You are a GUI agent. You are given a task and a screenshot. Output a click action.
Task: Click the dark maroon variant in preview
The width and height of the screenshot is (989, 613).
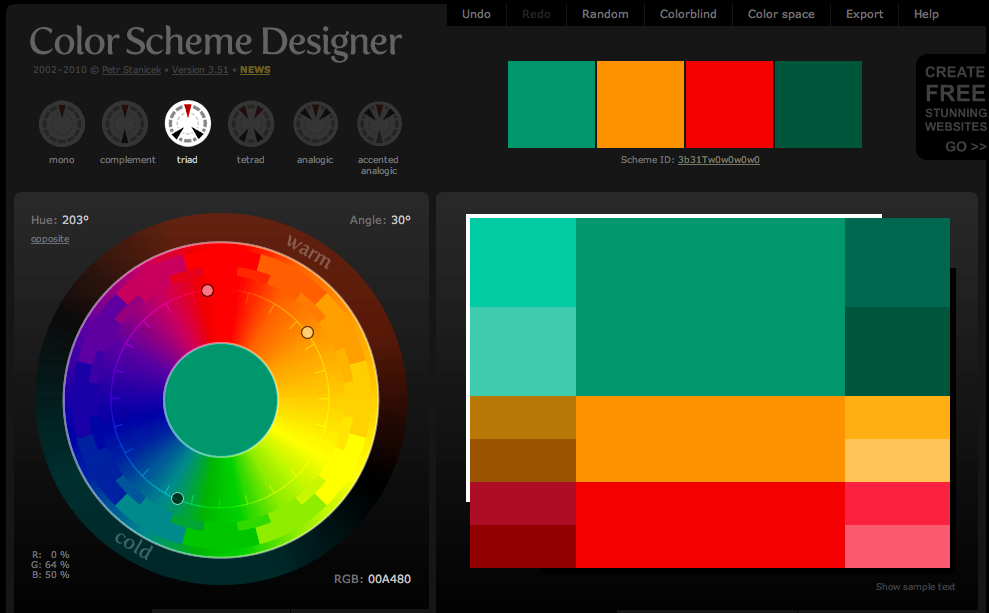click(x=523, y=546)
